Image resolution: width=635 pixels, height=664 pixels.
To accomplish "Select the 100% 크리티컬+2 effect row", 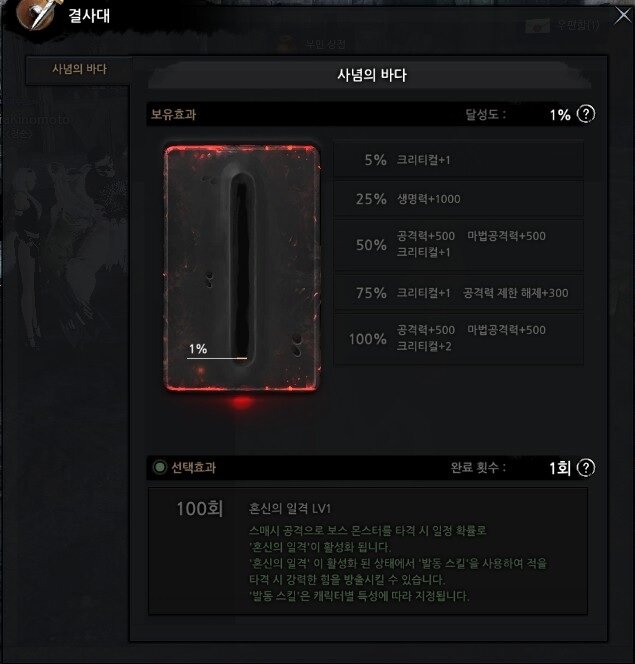I will pyautogui.click(x=459, y=339).
